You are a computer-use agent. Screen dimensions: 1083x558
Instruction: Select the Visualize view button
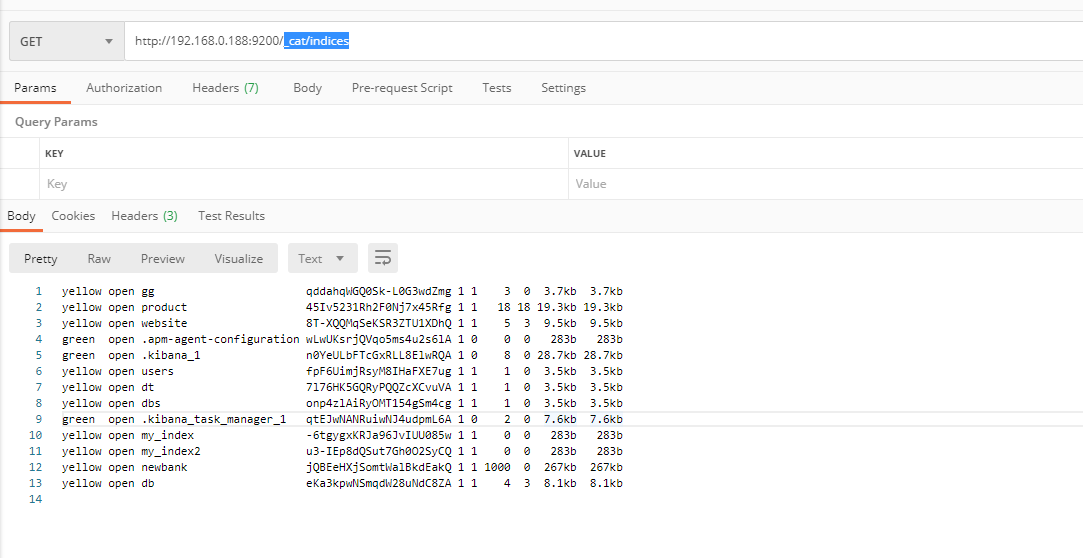tap(238, 258)
